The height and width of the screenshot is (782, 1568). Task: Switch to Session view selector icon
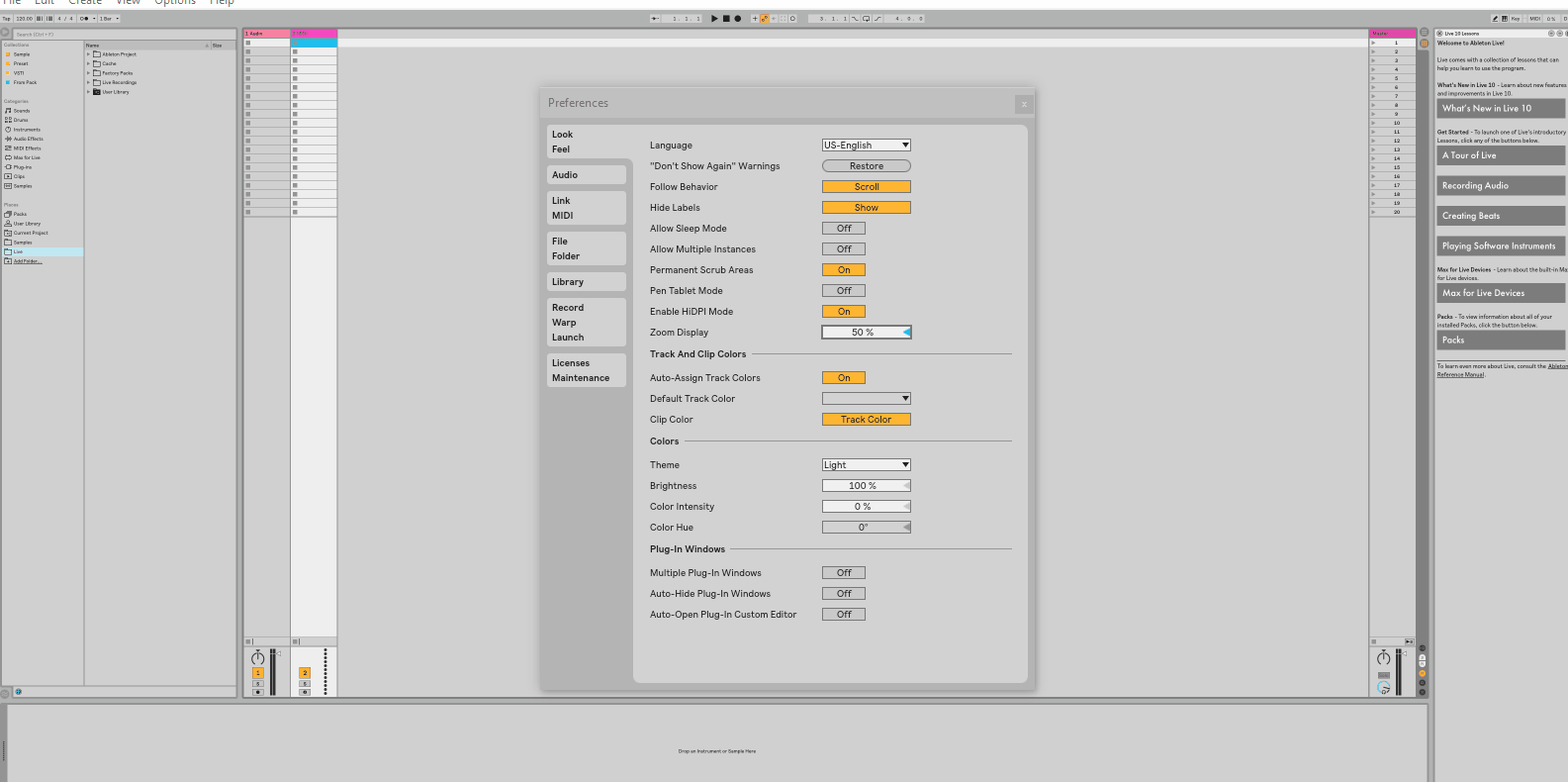(1425, 44)
